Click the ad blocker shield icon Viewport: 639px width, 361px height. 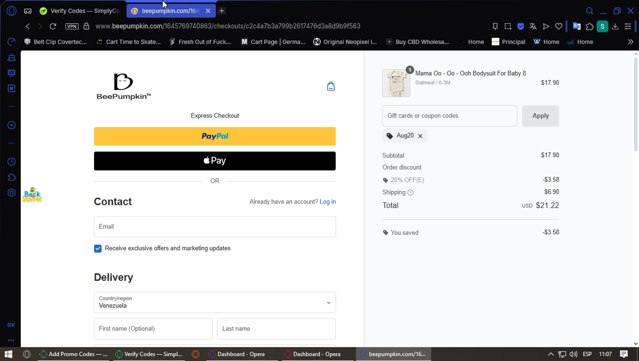(x=520, y=26)
